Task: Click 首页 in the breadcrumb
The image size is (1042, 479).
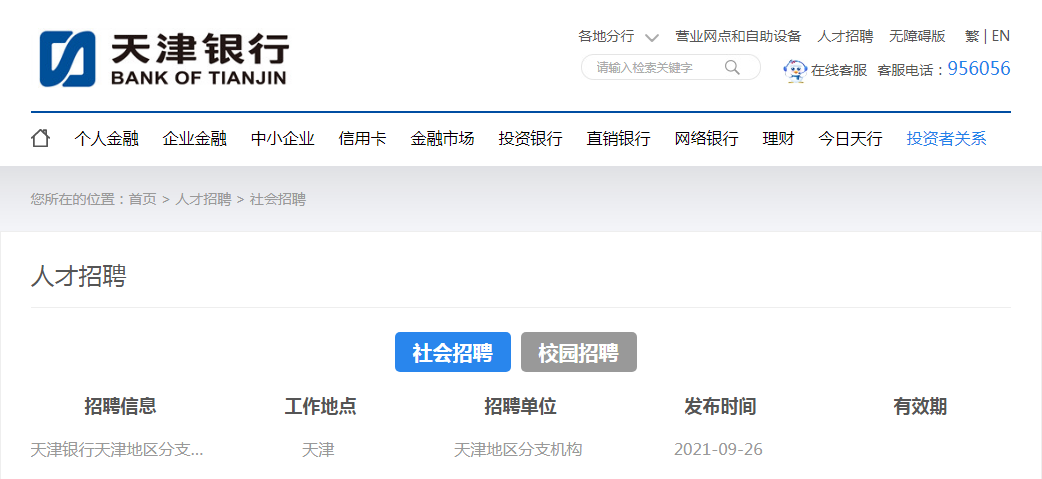Action: [142, 199]
